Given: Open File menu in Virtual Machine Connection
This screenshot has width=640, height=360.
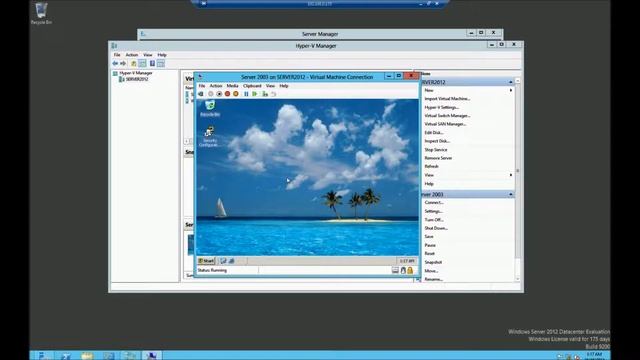Looking at the screenshot, I should (x=202, y=86).
